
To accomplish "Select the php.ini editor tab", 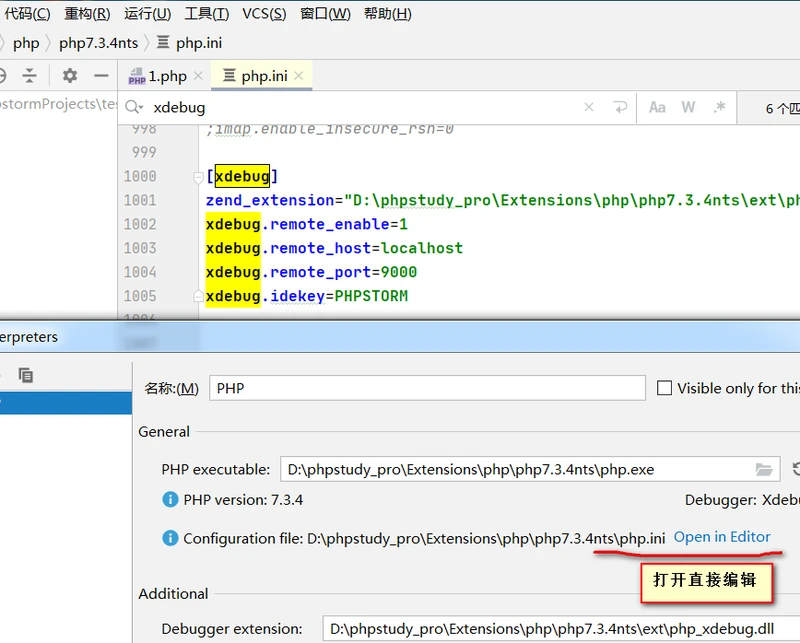I will (x=261, y=76).
